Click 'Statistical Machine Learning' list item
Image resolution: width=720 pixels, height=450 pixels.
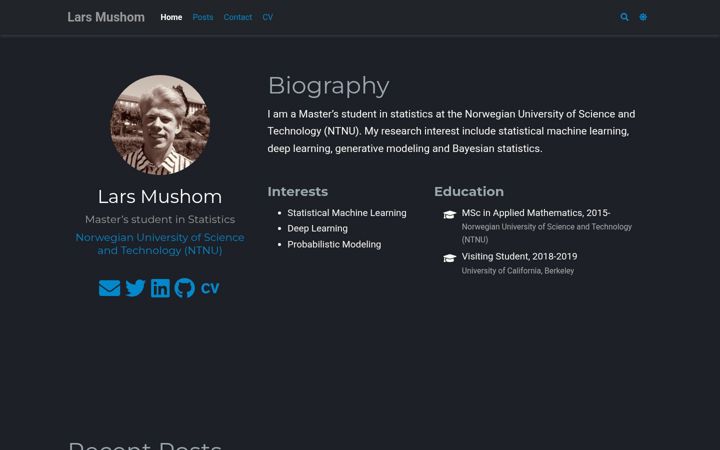tap(347, 213)
